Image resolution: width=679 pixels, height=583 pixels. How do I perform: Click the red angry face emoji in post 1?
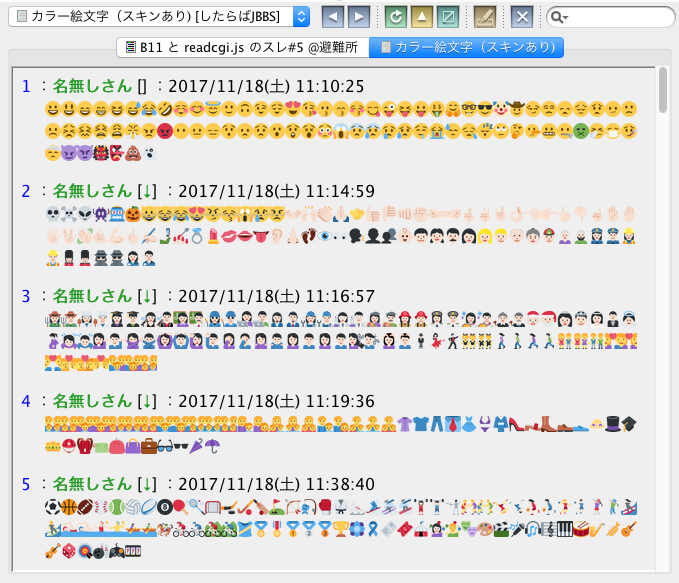[x=165, y=131]
